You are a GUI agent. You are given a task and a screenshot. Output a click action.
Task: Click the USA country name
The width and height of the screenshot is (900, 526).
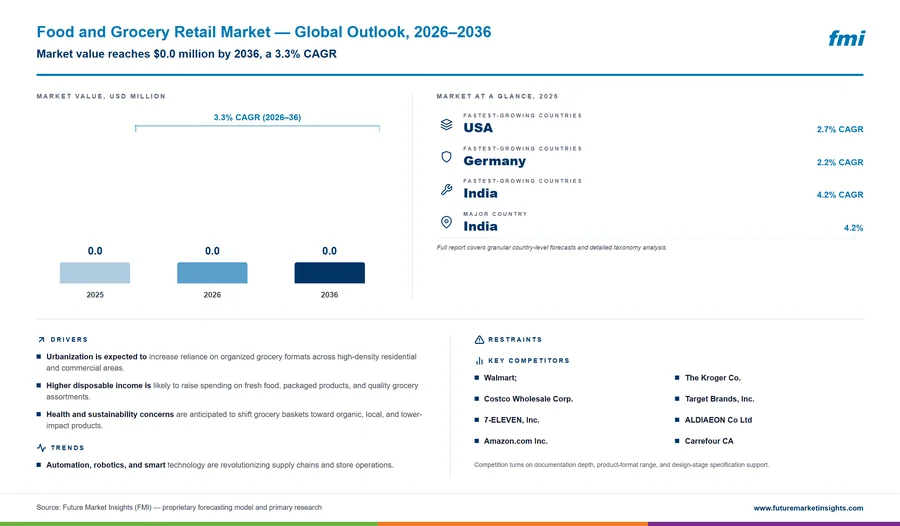click(x=478, y=128)
